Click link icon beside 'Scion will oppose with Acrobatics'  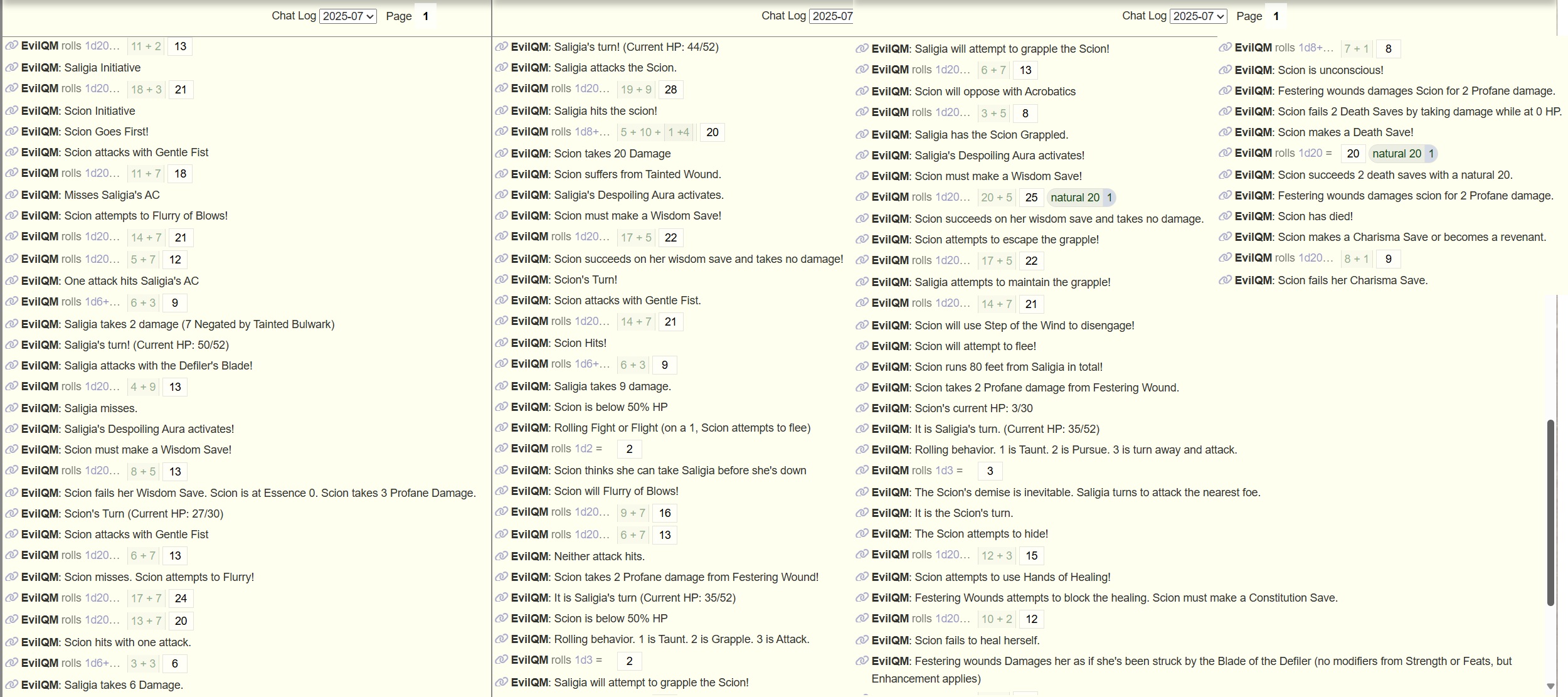(862, 91)
